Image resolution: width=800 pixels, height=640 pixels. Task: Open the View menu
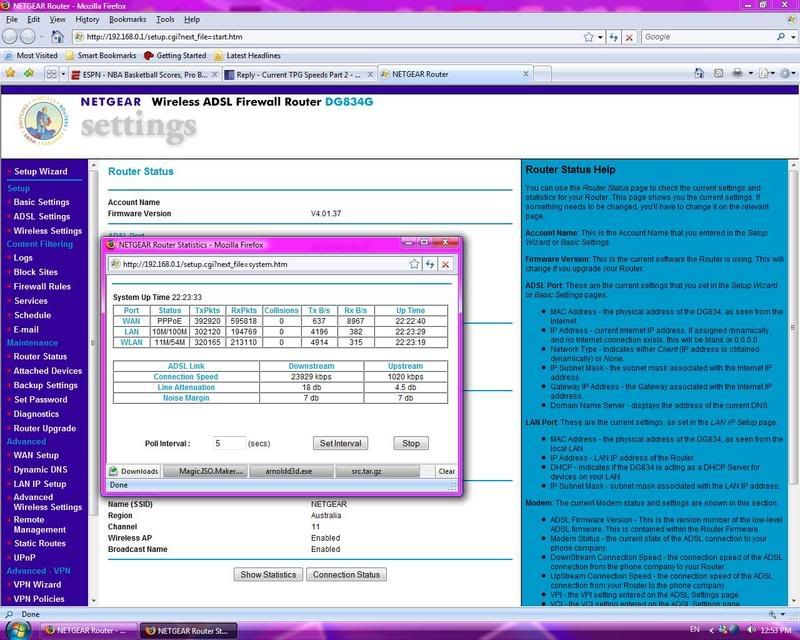(57, 19)
